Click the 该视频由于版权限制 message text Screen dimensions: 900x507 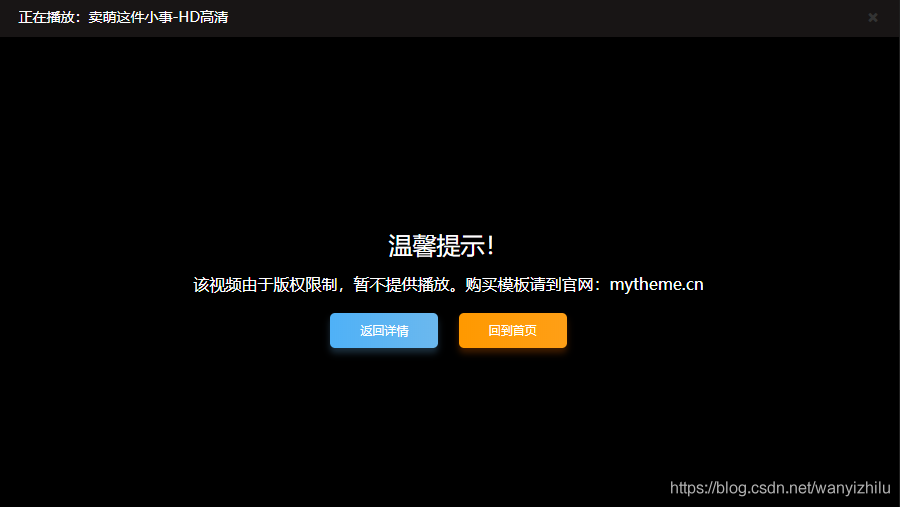pos(268,285)
